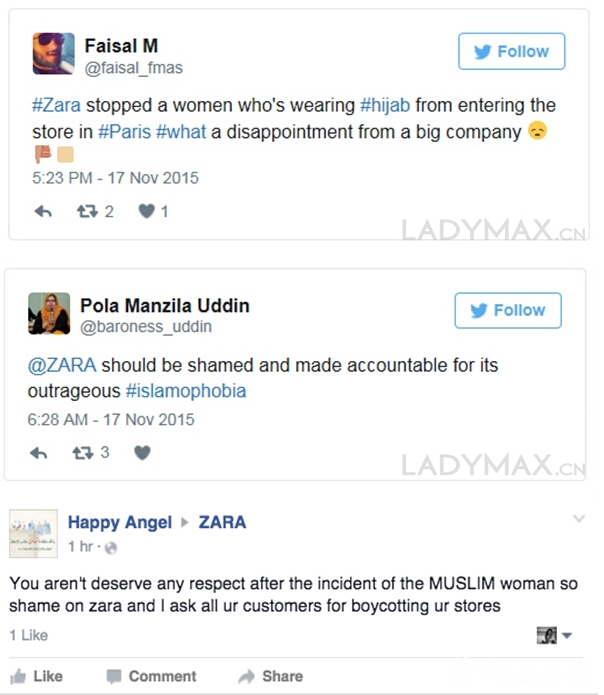Follow Pola Manzila Uddin on Twitter
Image resolution: width=604 pixels, height=695 pixels.
click(508, 310)
